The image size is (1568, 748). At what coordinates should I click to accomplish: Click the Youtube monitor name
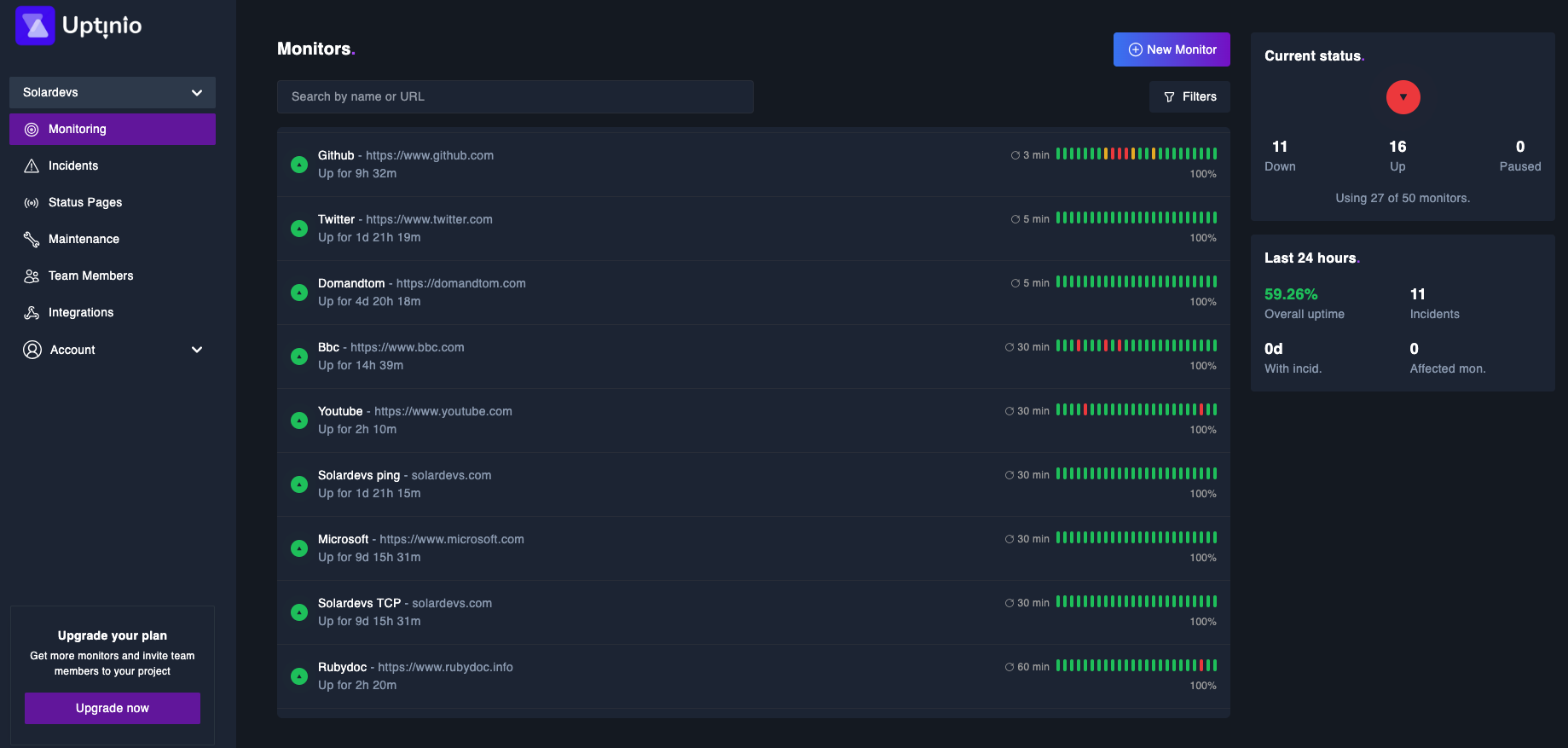[x=340, y=411]
